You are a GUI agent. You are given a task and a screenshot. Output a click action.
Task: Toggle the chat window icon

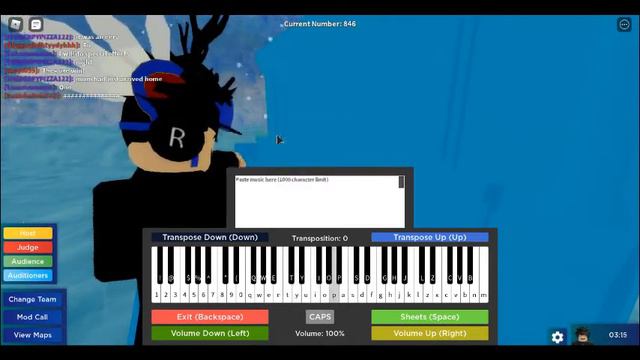click(x=36, y=24)
